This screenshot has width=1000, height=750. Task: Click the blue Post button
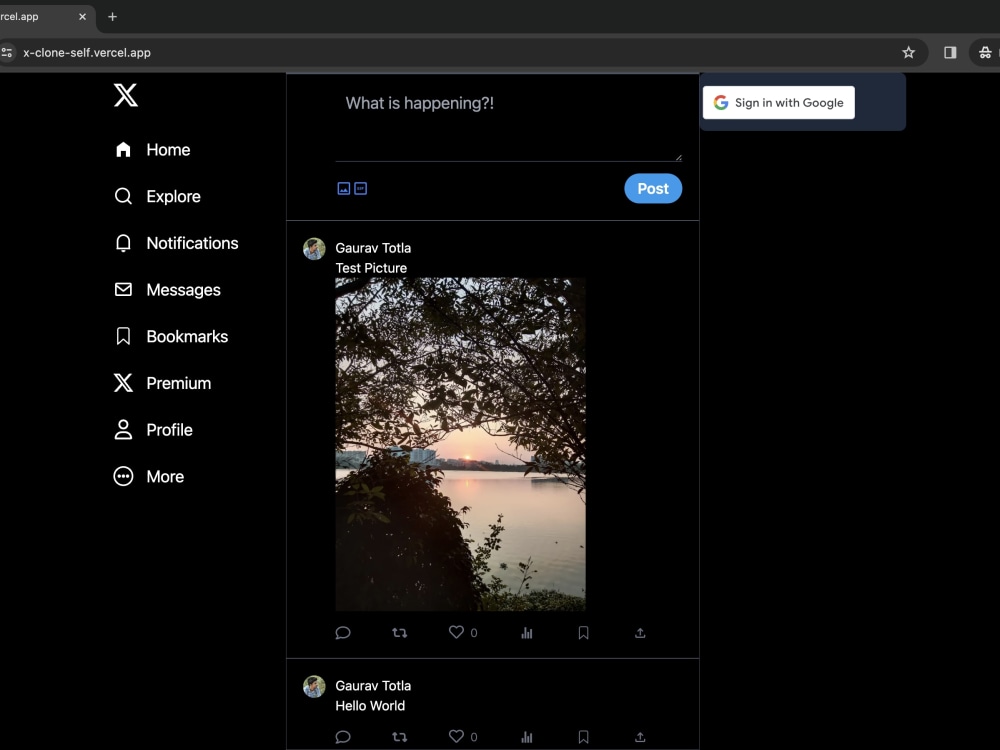pyautogui.click(x=653, y=189)
